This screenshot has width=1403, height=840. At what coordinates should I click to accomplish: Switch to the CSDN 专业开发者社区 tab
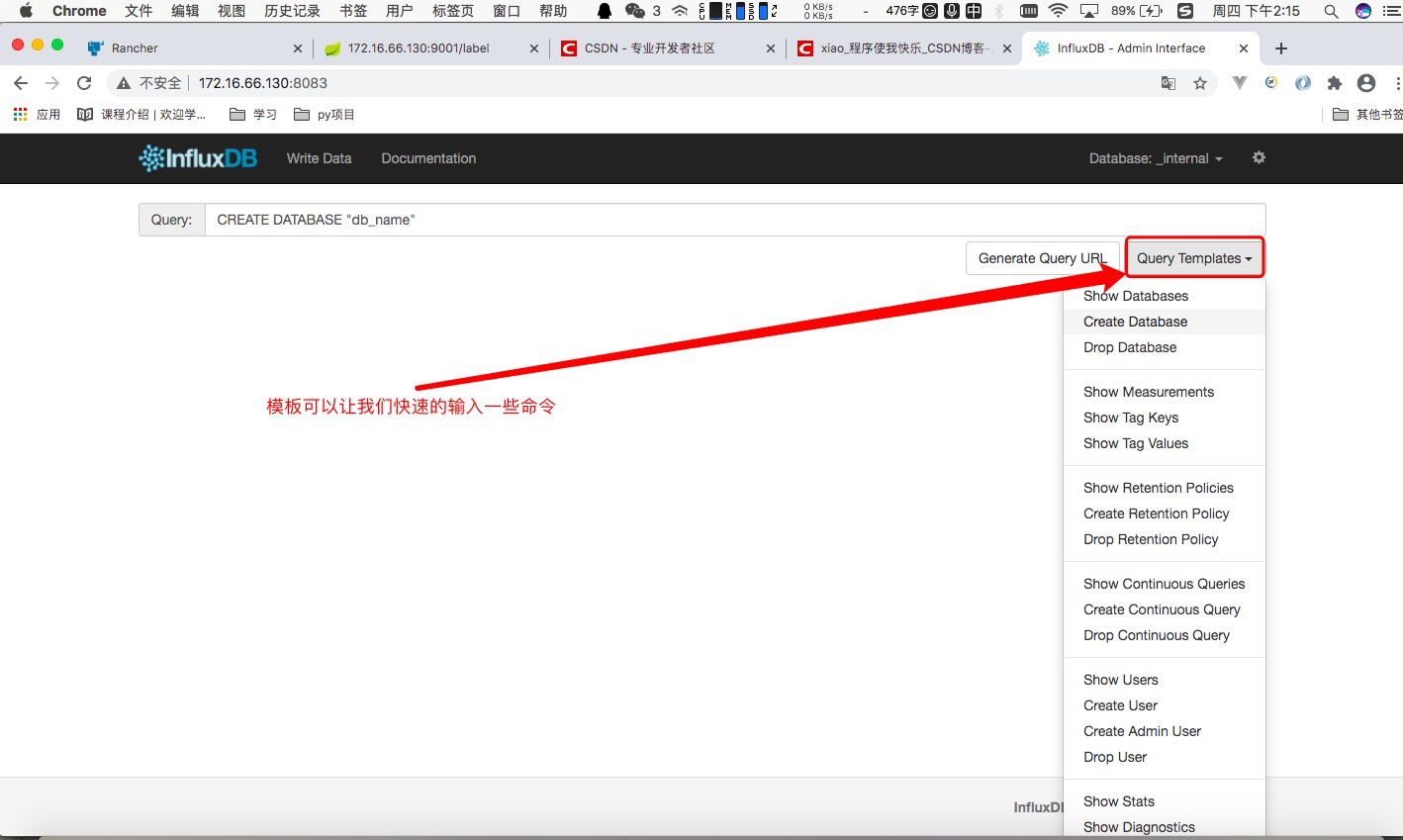(667, 48)
